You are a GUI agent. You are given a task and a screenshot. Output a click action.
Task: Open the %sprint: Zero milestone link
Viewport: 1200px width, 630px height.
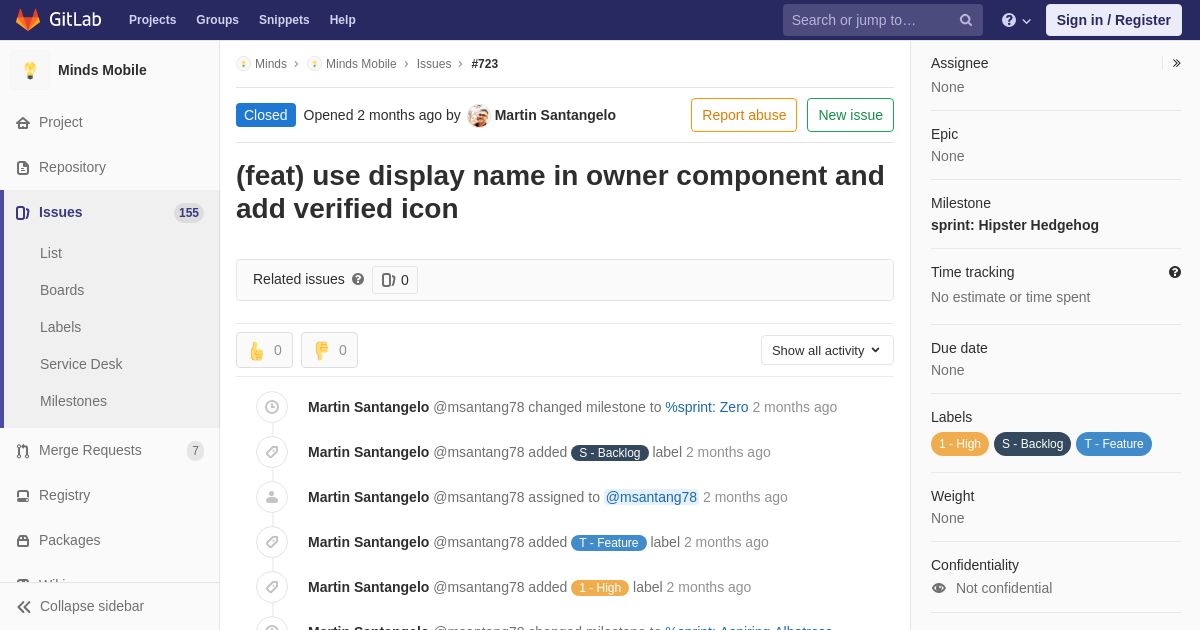coord(707,407)
